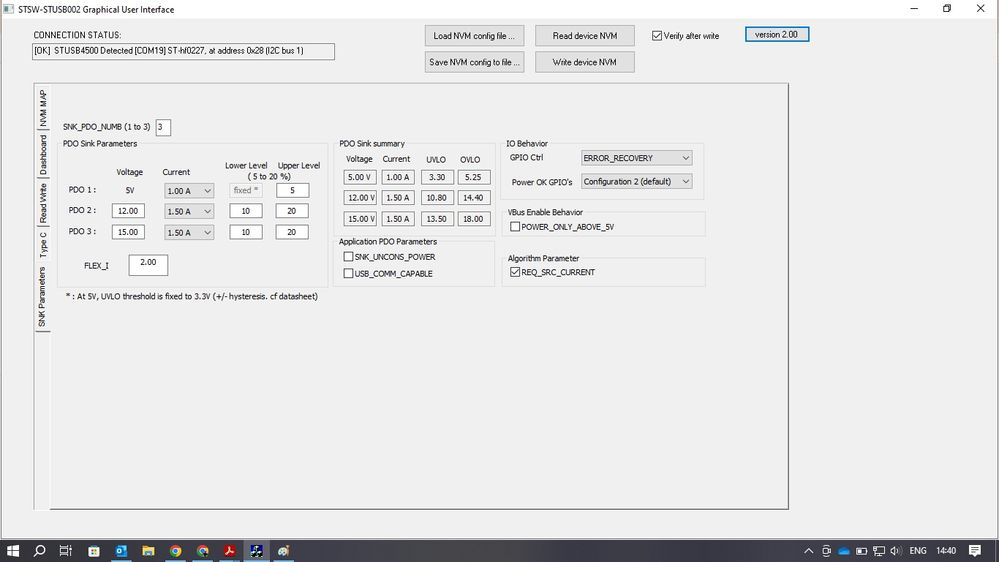
Task: Click summary voltage field 5.00 V
Action: click(x=360, y=177)
